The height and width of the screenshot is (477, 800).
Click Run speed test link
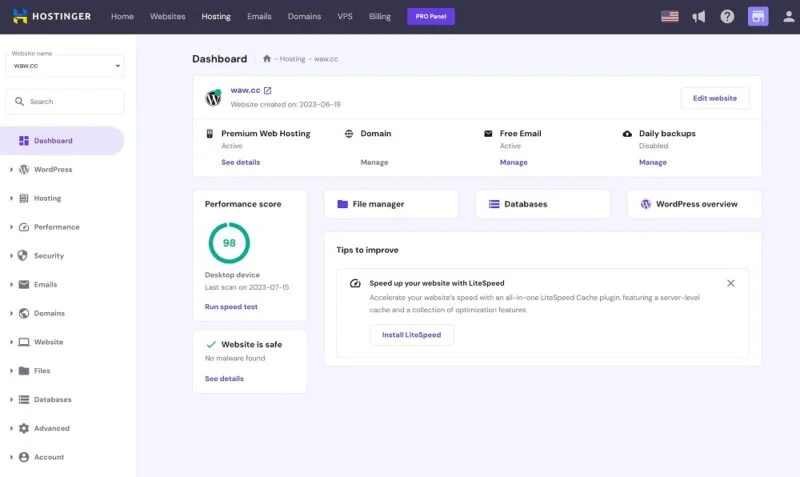231,307
